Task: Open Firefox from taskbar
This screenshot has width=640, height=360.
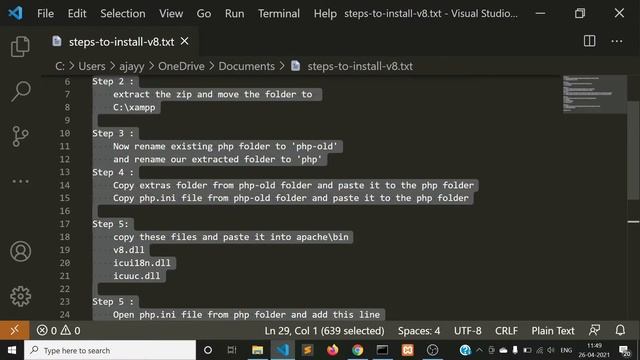Action: [333, 350]
